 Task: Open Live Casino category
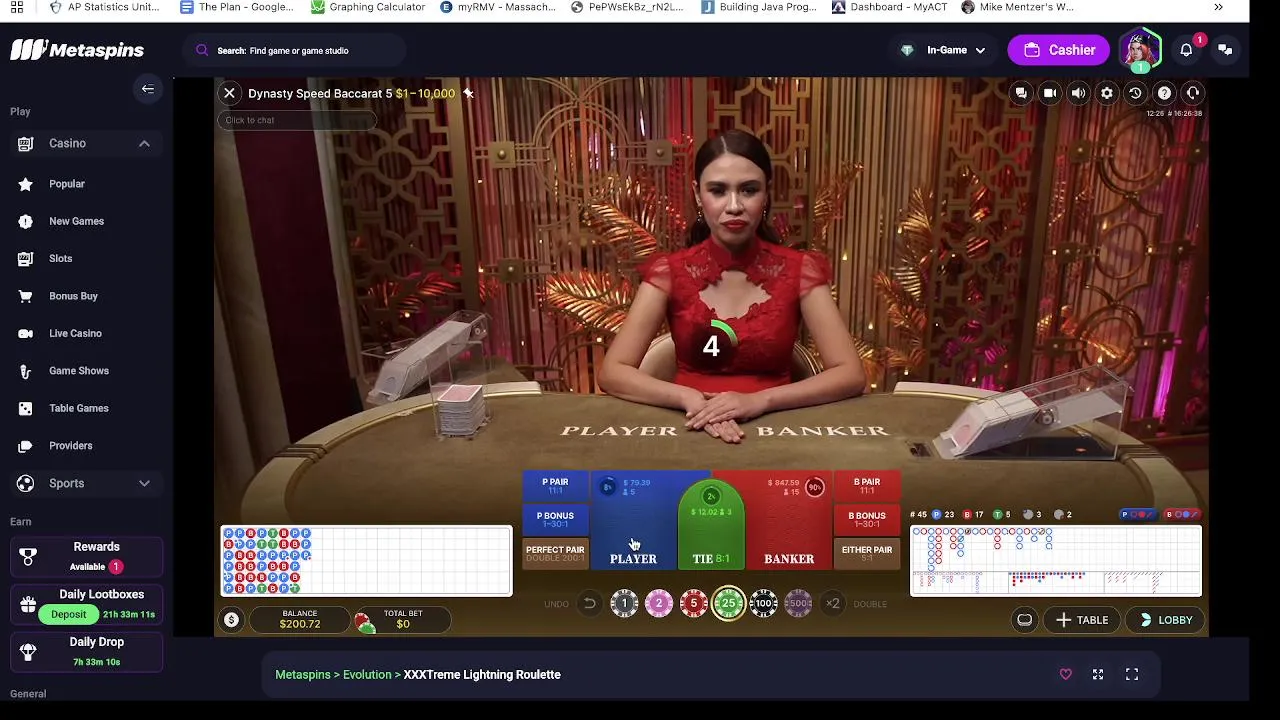coord(75,333)
